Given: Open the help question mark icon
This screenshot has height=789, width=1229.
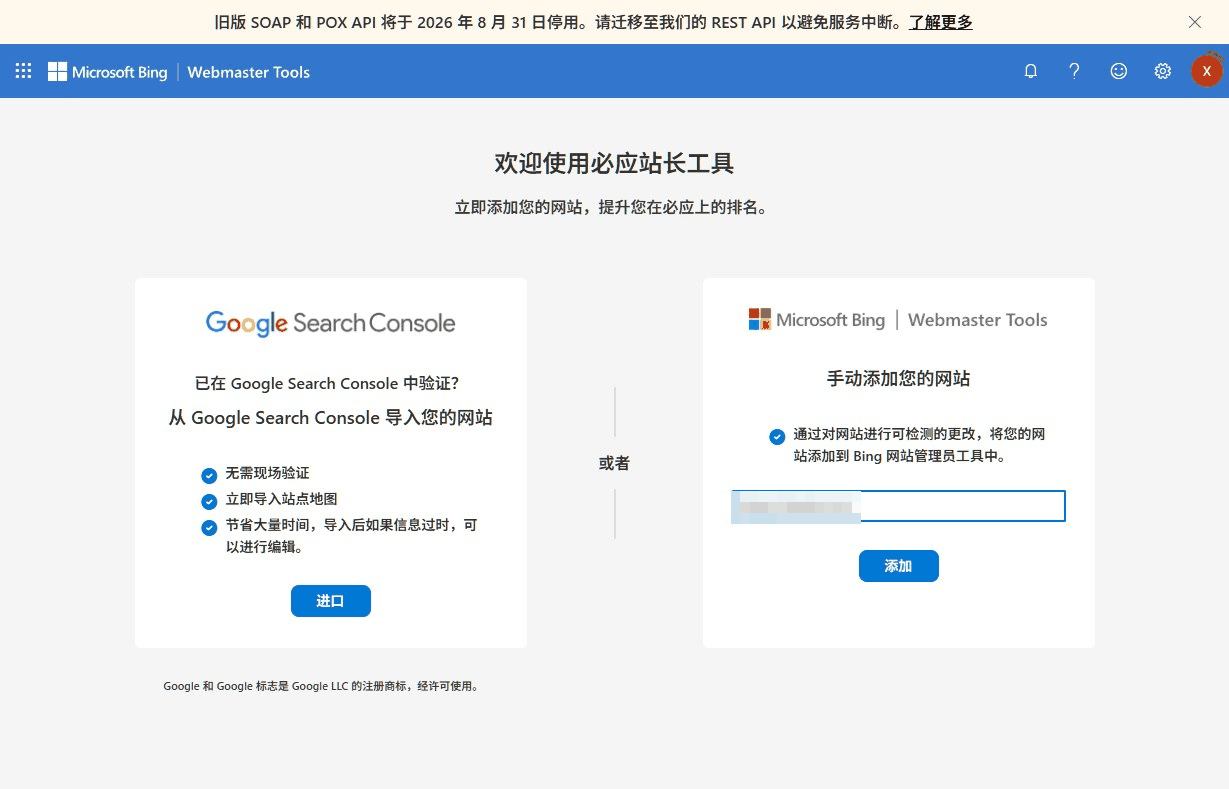Looking at the screenshot, I should tap(1074, 71).
